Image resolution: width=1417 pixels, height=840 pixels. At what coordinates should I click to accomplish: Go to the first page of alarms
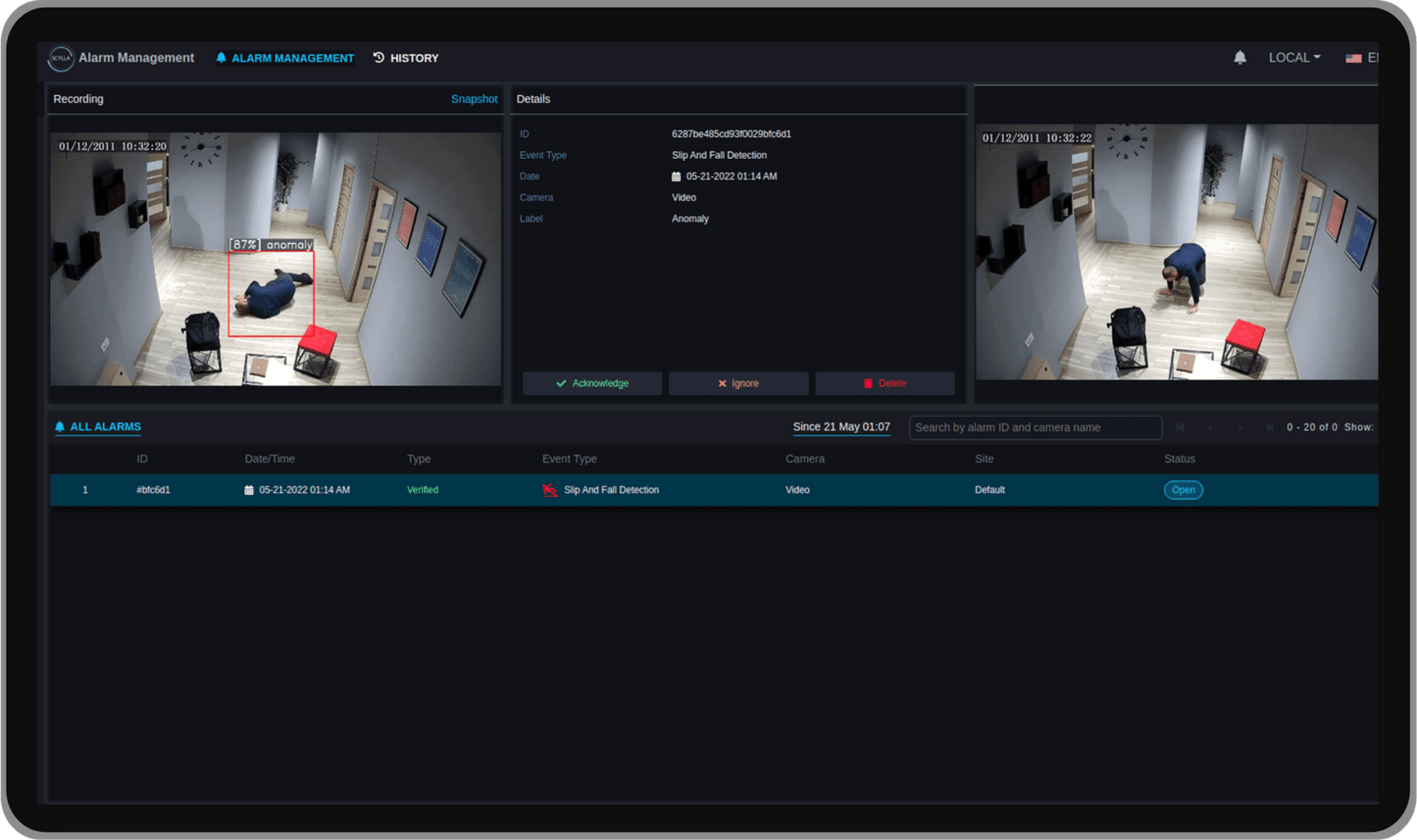click(x=1180, y=427)
